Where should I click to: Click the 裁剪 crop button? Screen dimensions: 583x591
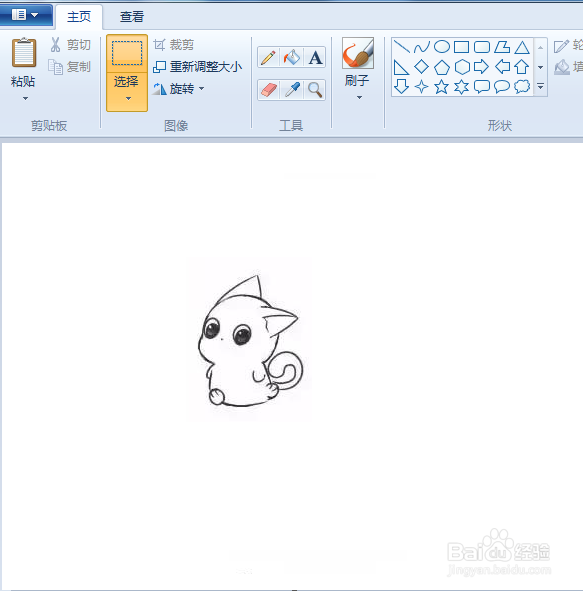(x=174, y=45)
